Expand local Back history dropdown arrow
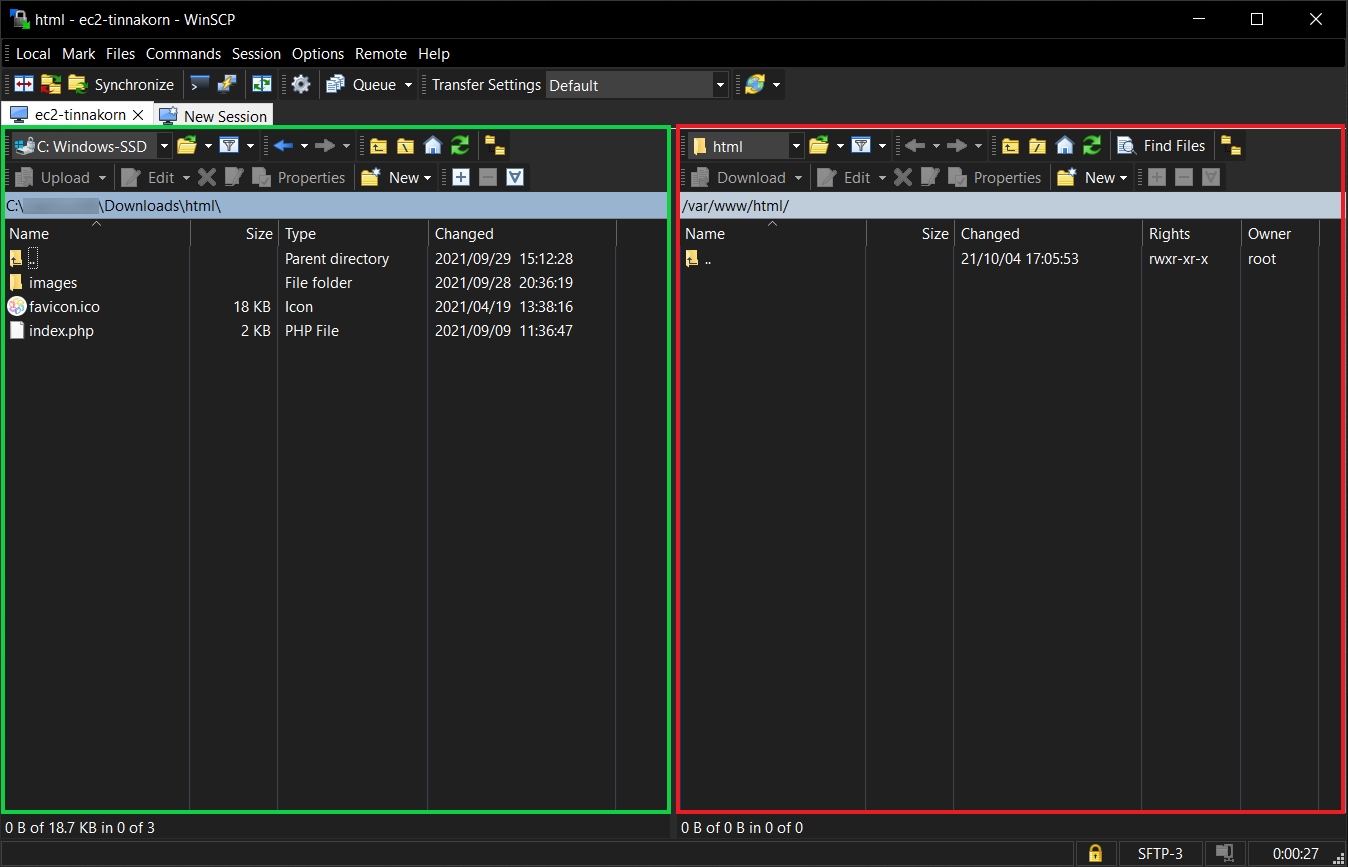Image resolution: width=1348 pixels, height=867 pixels. point(304,146)
